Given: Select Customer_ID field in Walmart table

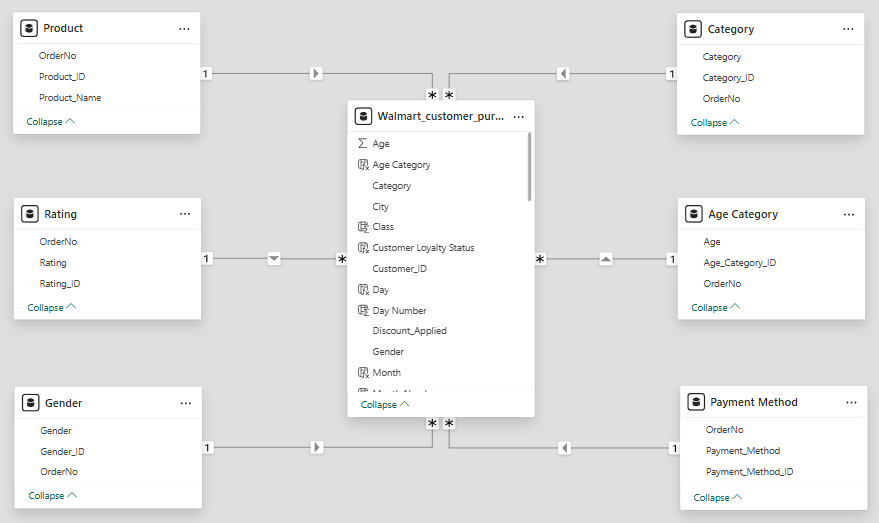Looking at the screenshot, I should 400,269.
